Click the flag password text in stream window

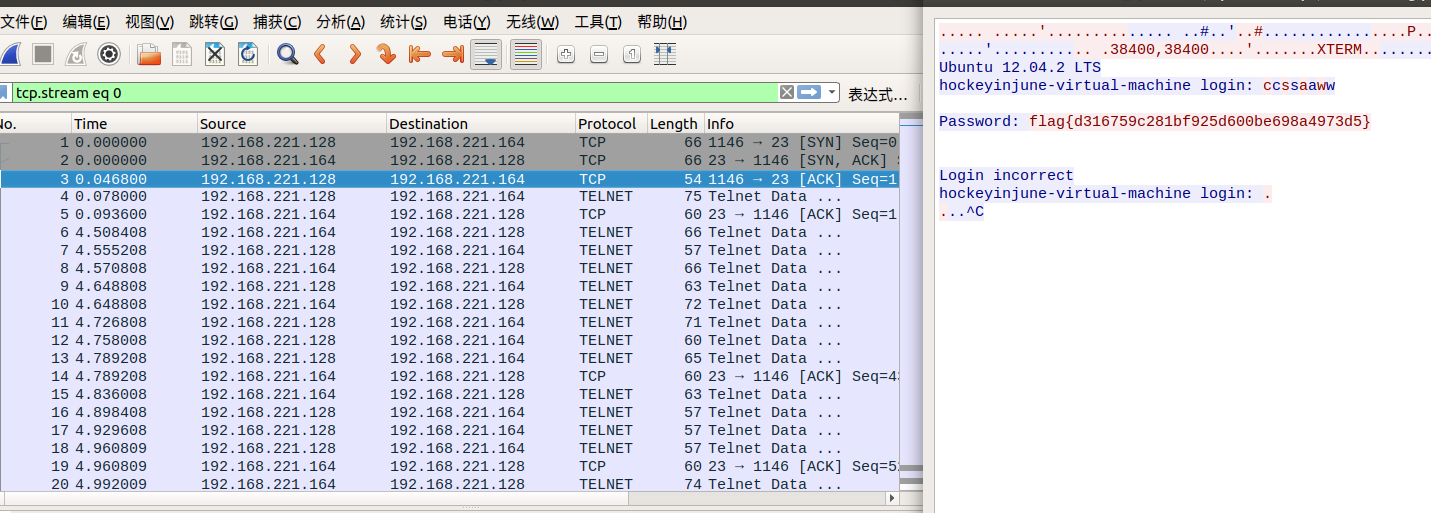(1199, 121)
